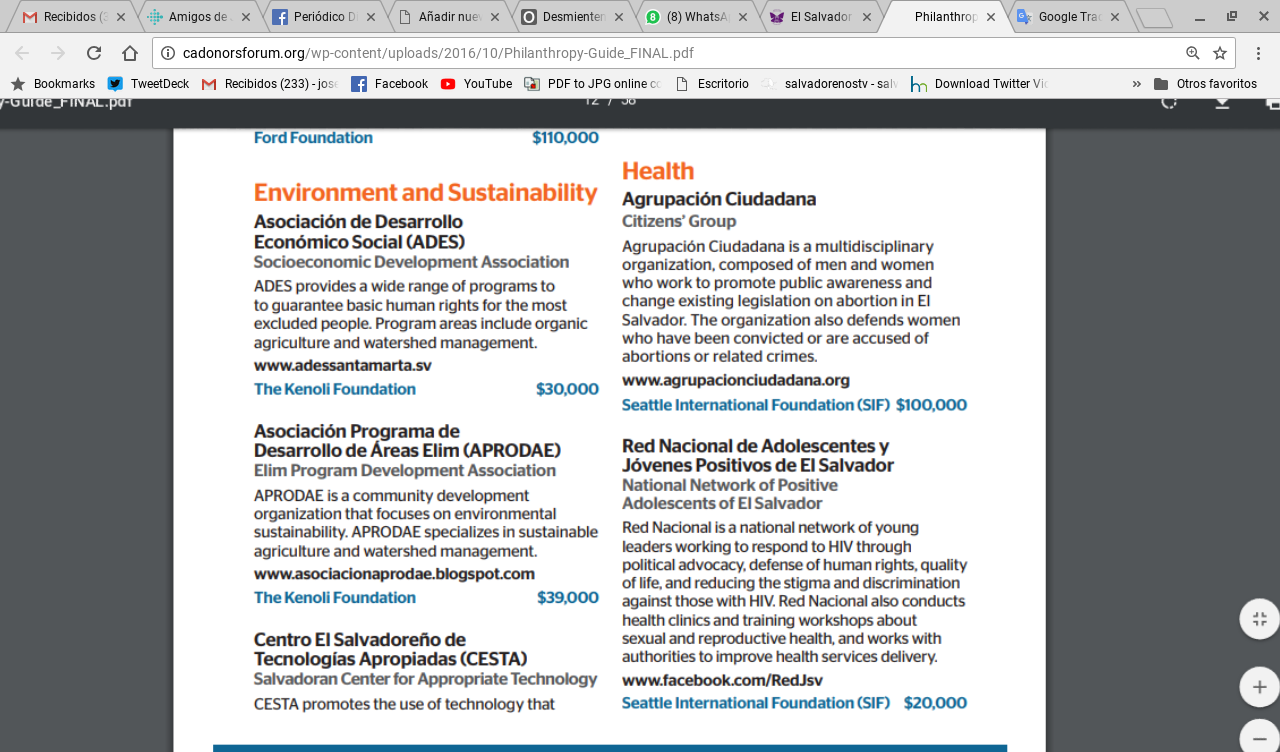The image size is (1280, 752).
Task: Bookmark this page with the star icon
Action: [1220, 53]
